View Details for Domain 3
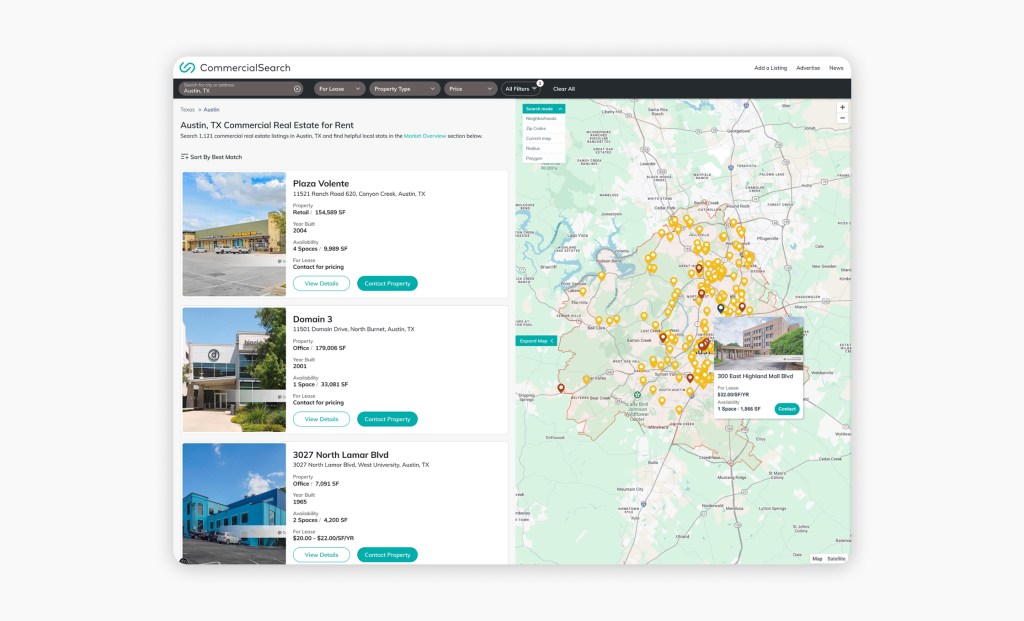The height and width of the screenshot is (621, 1024). click(321, 419)
